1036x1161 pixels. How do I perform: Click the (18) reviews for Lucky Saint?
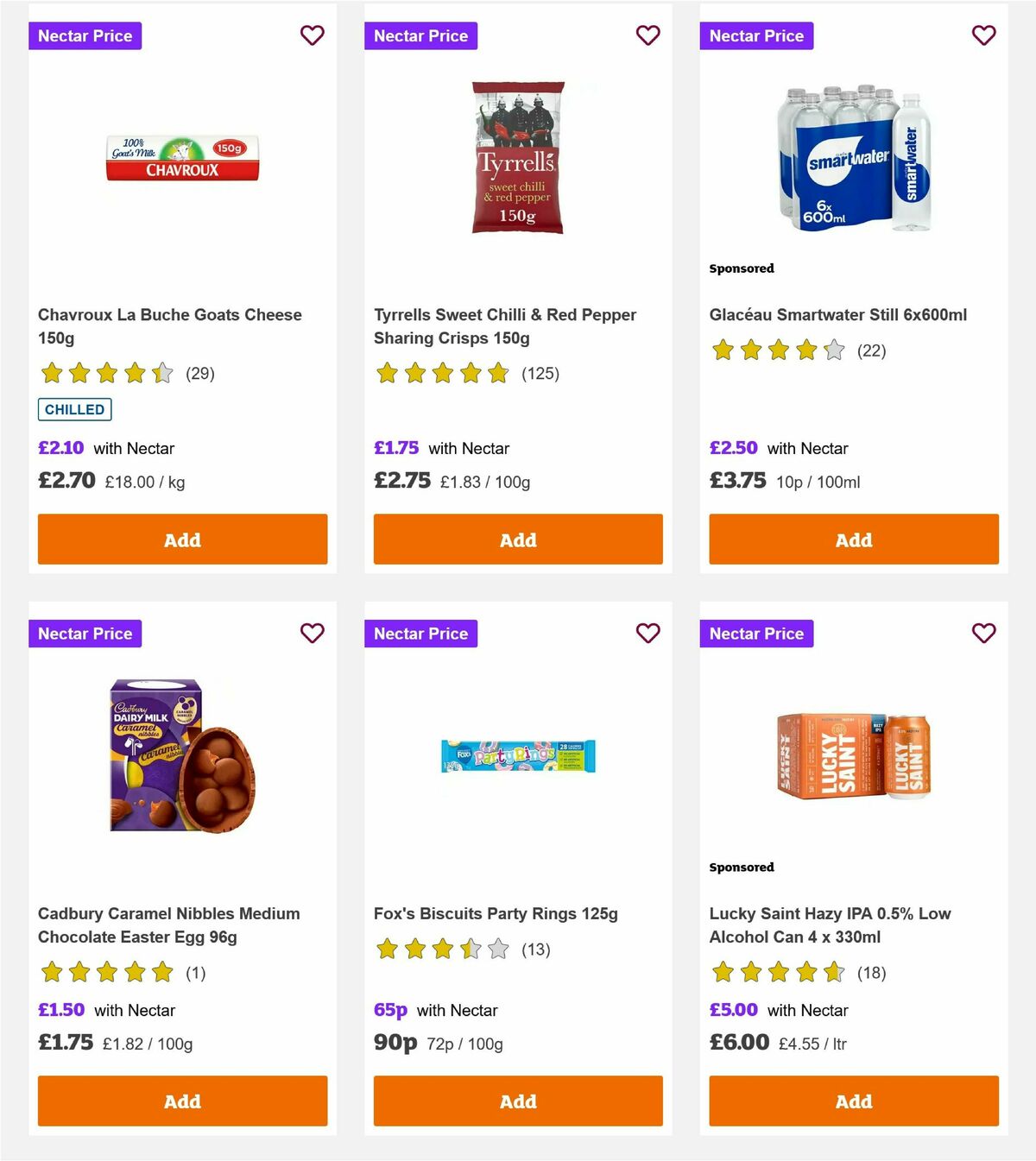871,972
